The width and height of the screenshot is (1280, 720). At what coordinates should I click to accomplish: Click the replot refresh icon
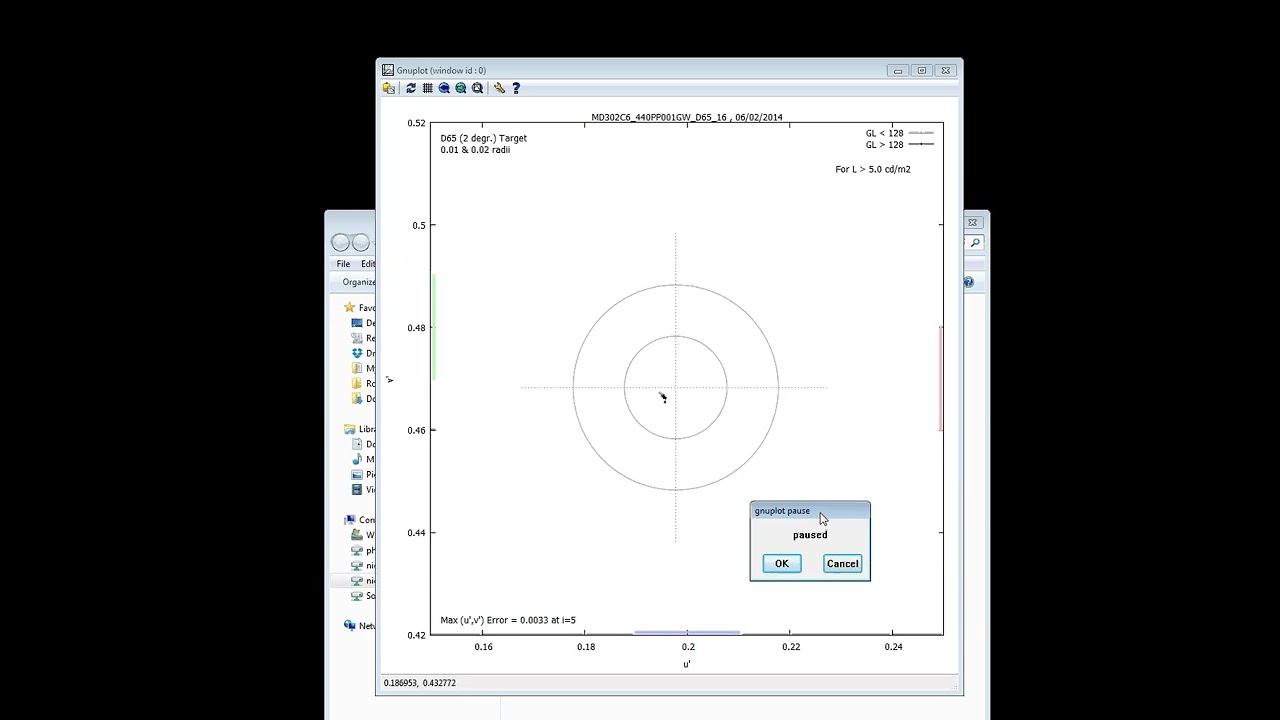pyautogui.click(x=410, y=88)
